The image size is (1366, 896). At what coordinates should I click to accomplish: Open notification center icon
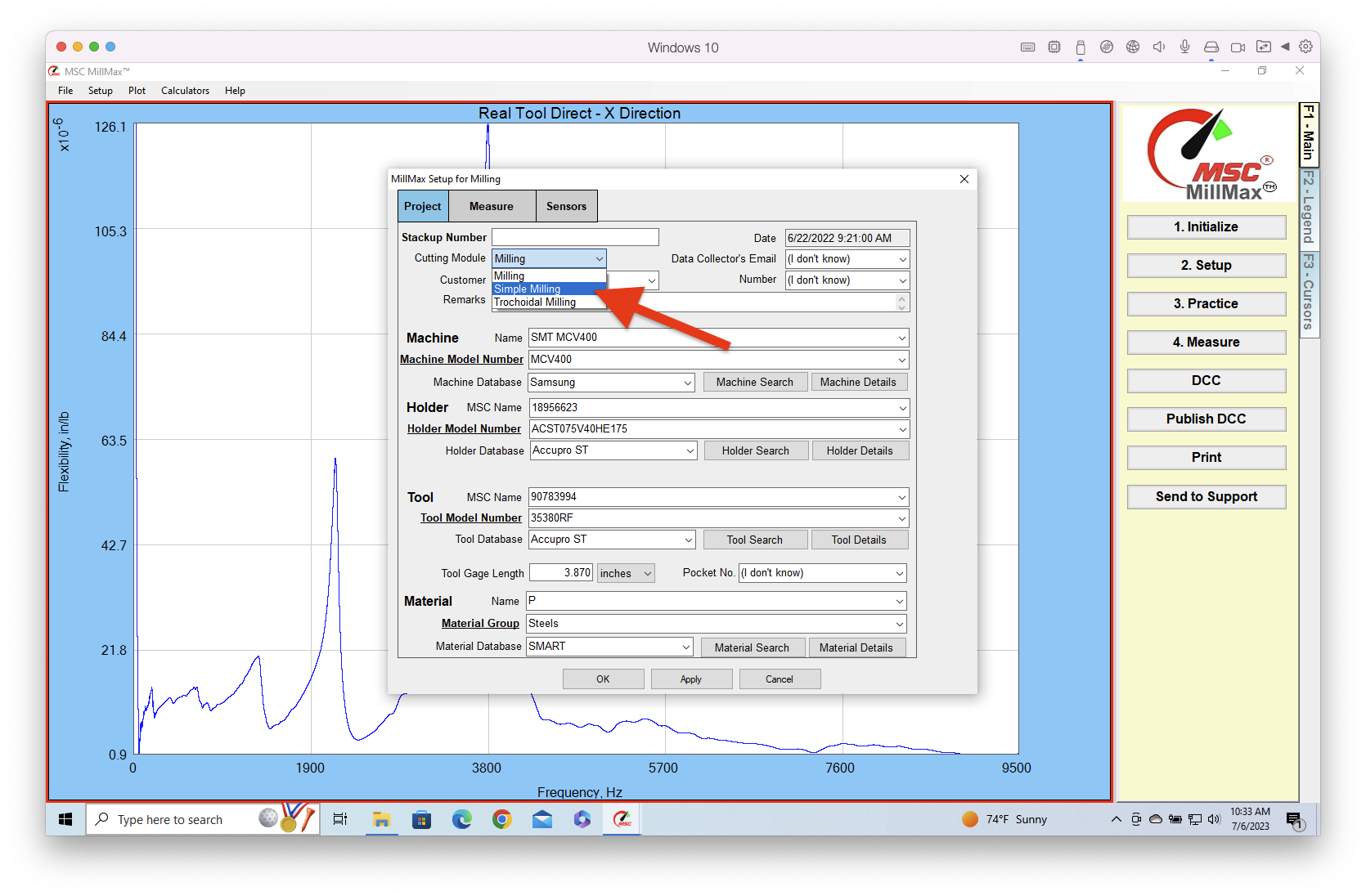tap(1294, 819)
